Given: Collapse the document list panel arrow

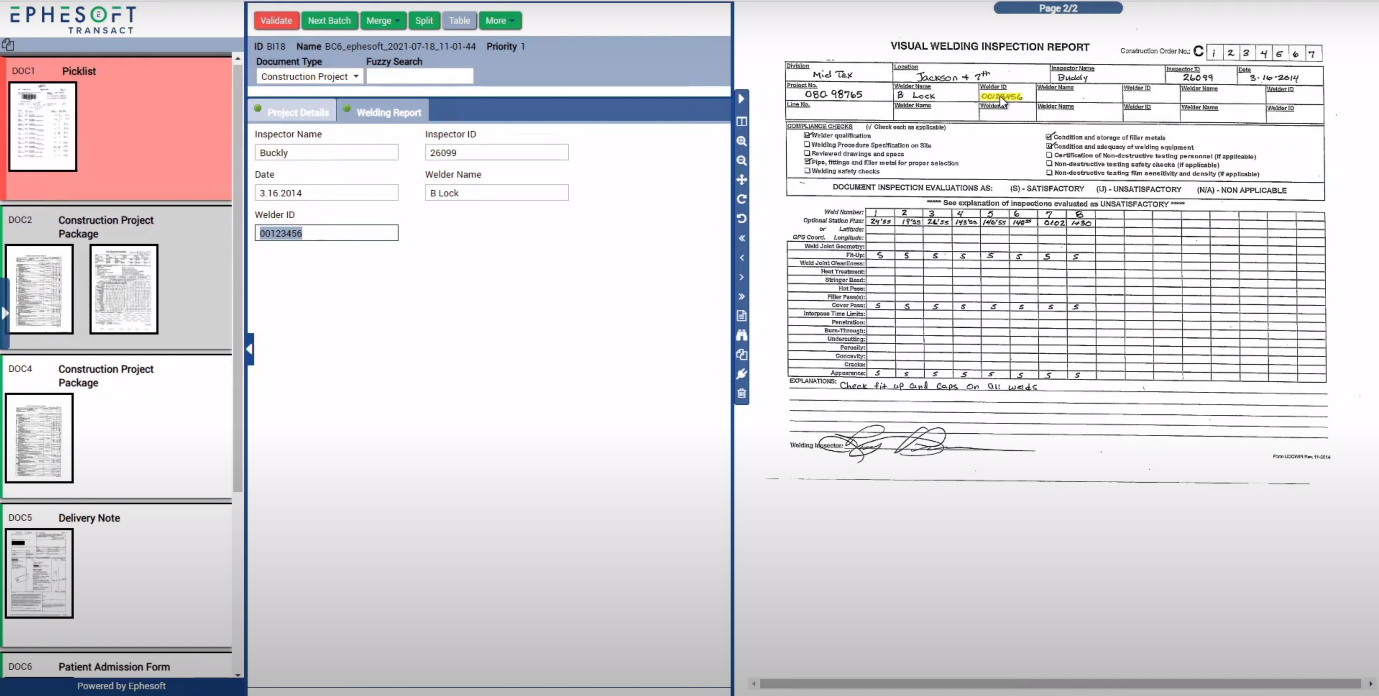Looking at the screenshot, I should (x=5, y=313).
